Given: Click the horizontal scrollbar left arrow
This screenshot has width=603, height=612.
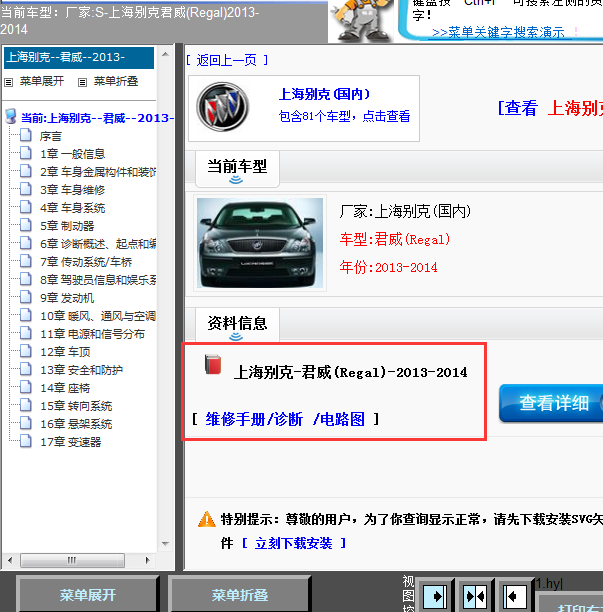Looking at the screenshot, I should tap(10, 560).
